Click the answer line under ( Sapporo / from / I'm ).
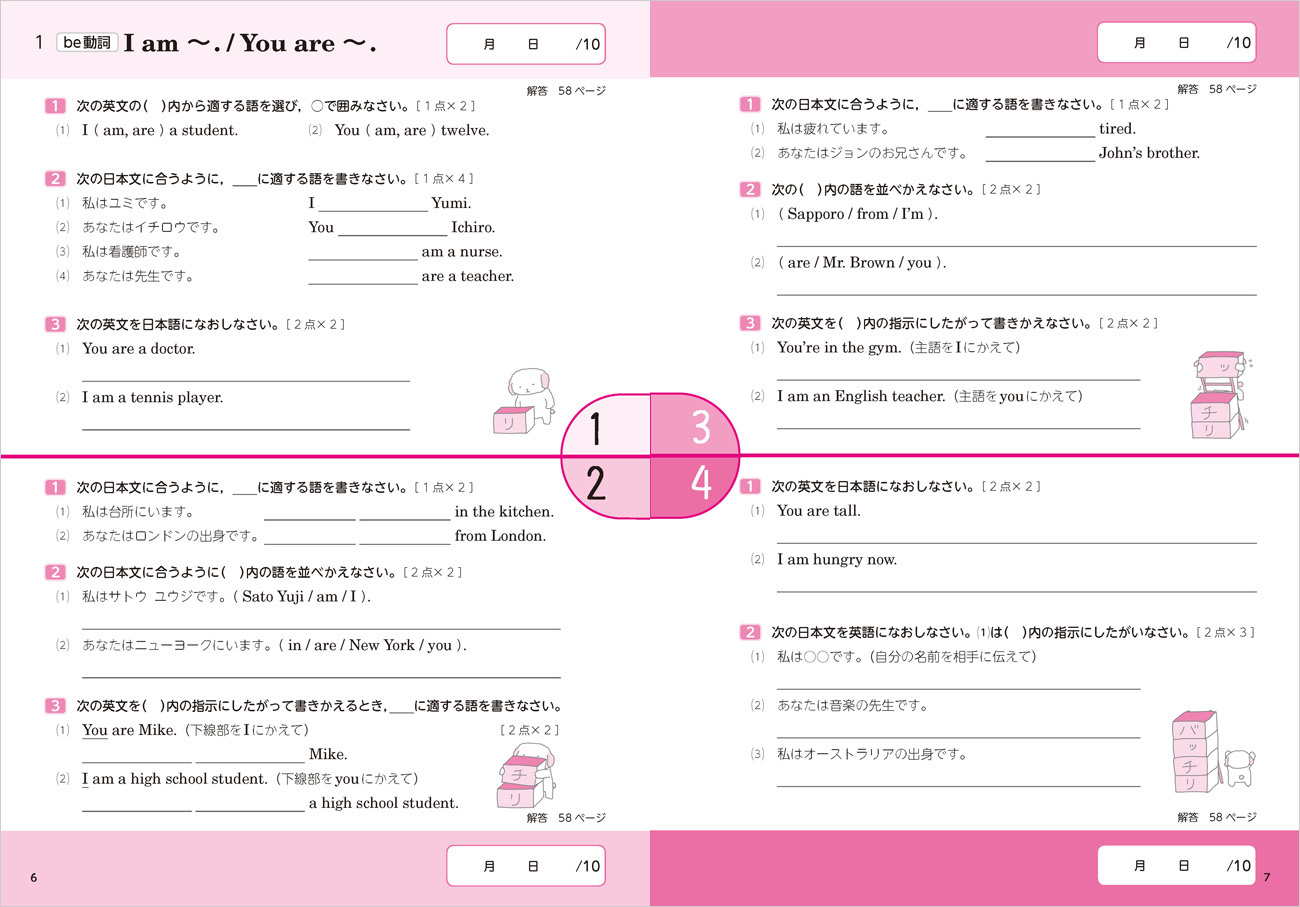The height and width of the screenshot is (907, 1300). [x=1017, y=246]
